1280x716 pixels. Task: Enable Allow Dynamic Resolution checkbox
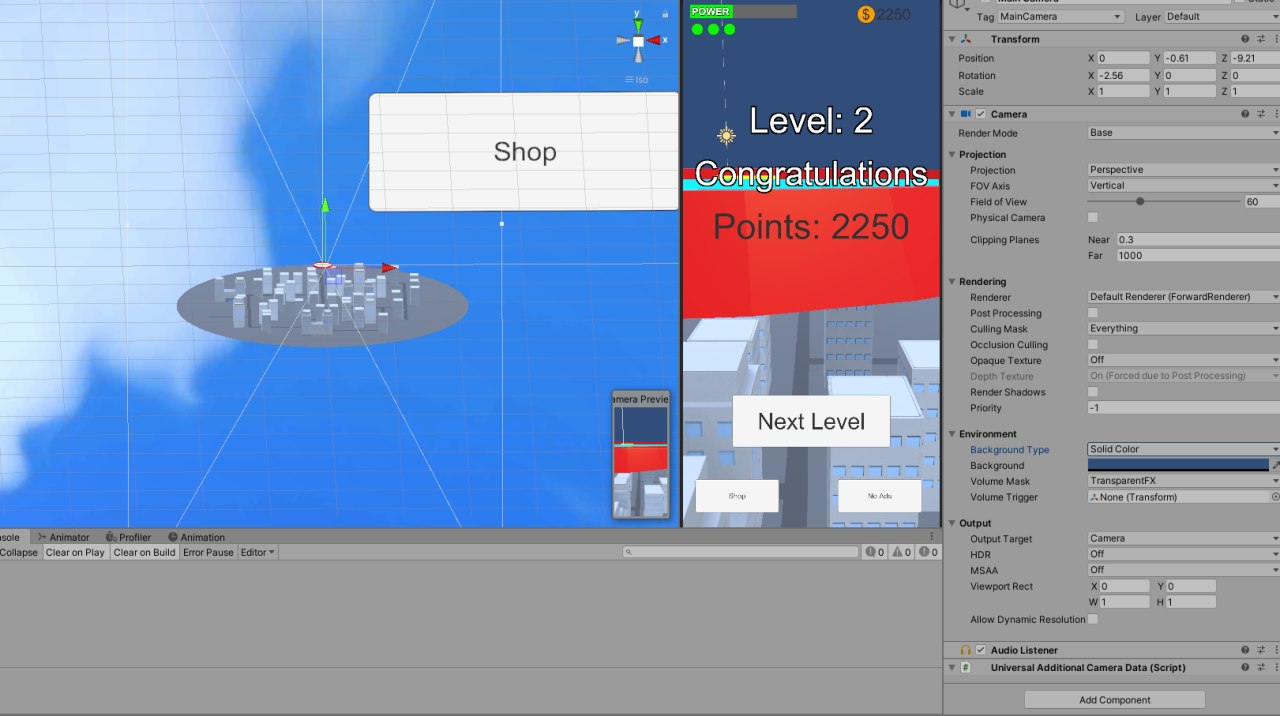(1093, 619)
